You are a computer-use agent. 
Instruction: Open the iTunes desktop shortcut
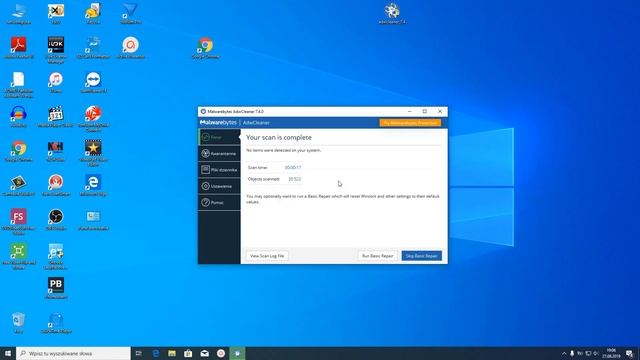[56, 82]
